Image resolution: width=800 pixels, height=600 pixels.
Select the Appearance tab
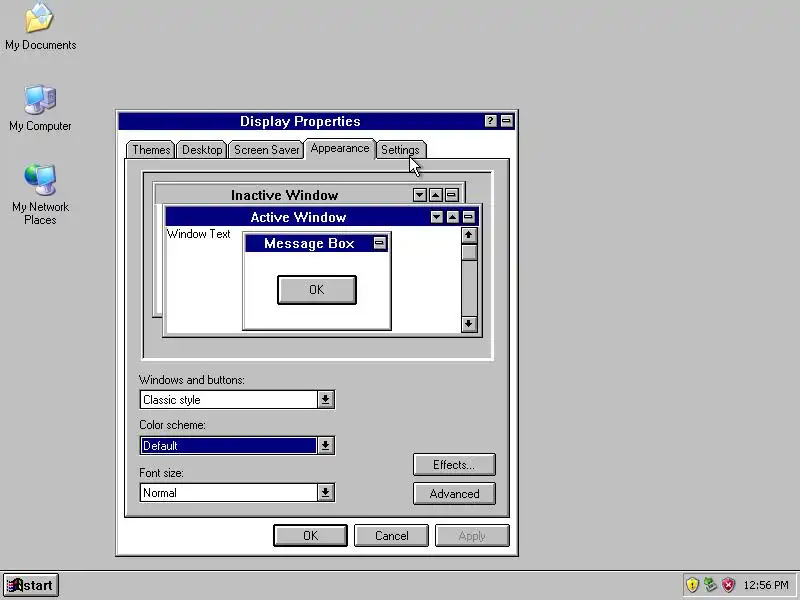[340, 148]
